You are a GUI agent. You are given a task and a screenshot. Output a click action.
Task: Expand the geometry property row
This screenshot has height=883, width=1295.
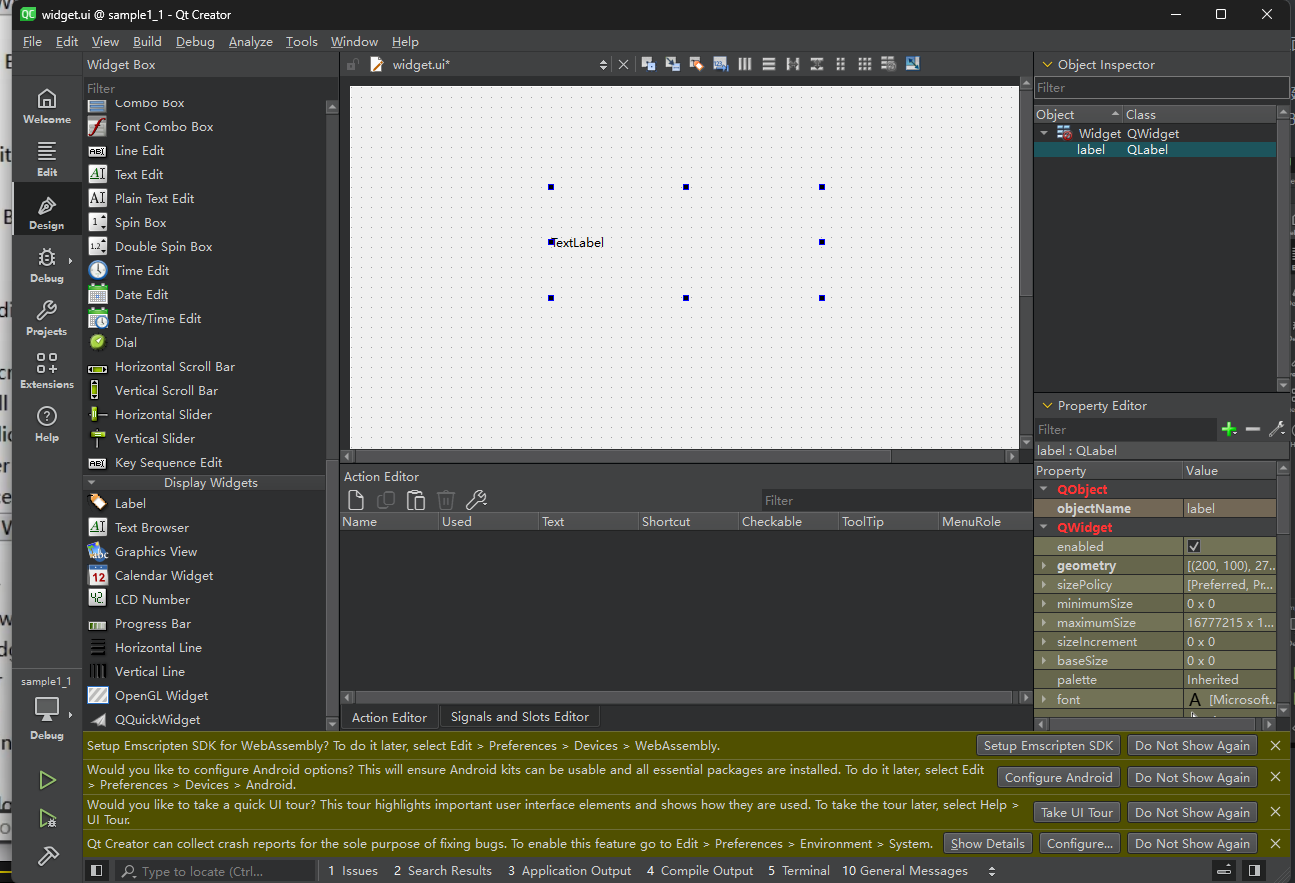pos(1044,566)
